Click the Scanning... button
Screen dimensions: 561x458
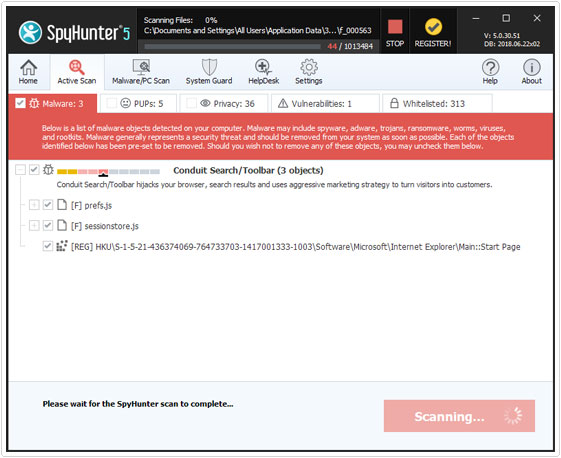[x=459, y=416]
